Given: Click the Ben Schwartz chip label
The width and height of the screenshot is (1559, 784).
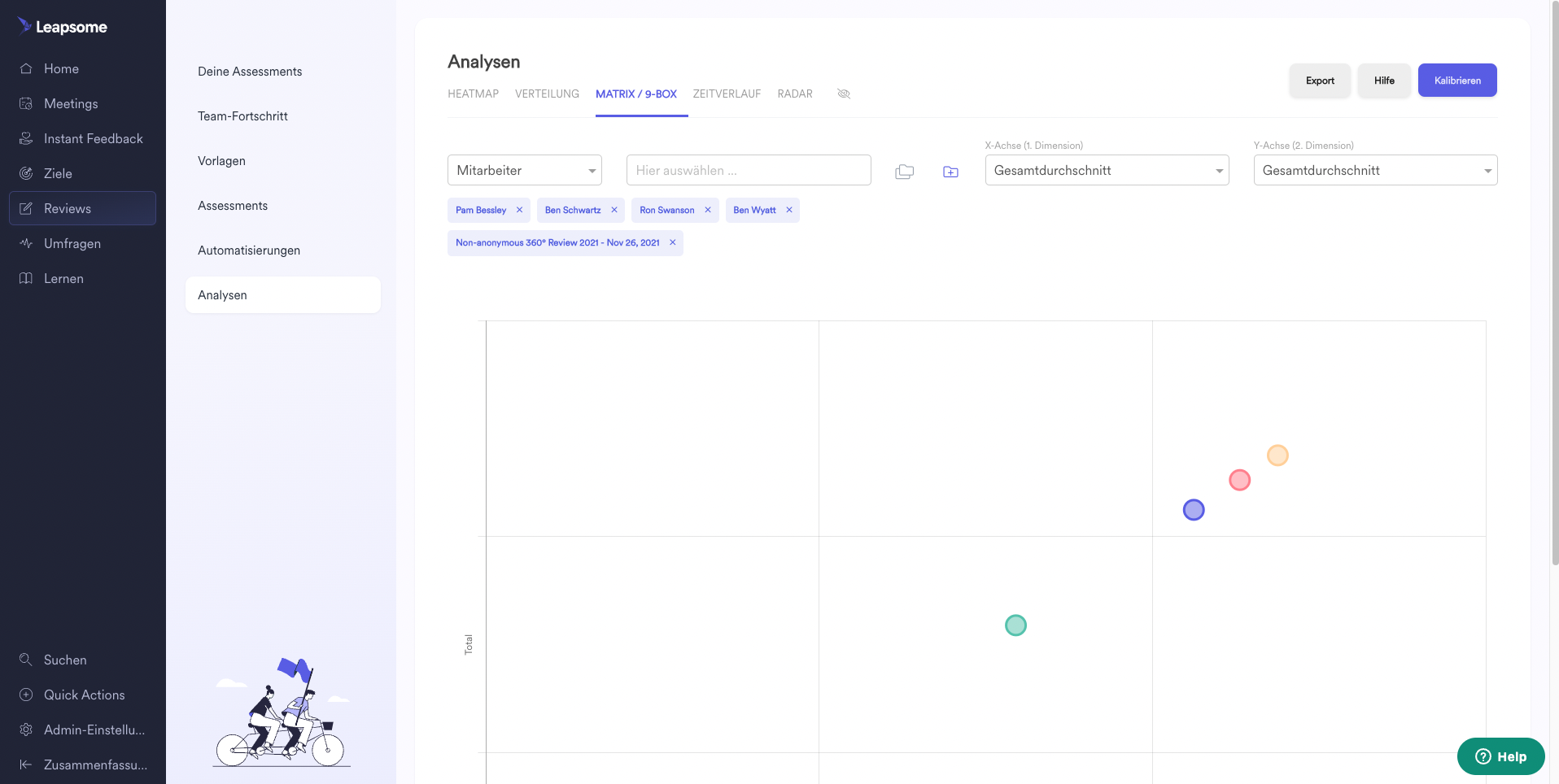Looking at the screenshot, I should pos(573,210).
